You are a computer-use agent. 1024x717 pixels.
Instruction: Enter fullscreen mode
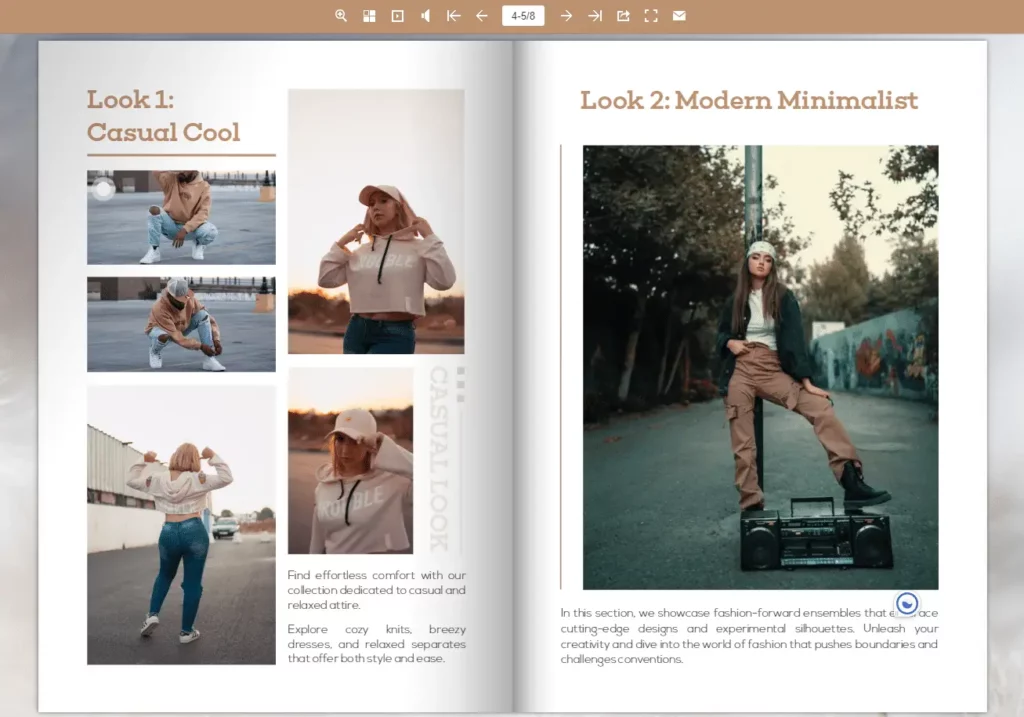coord(651,16)
